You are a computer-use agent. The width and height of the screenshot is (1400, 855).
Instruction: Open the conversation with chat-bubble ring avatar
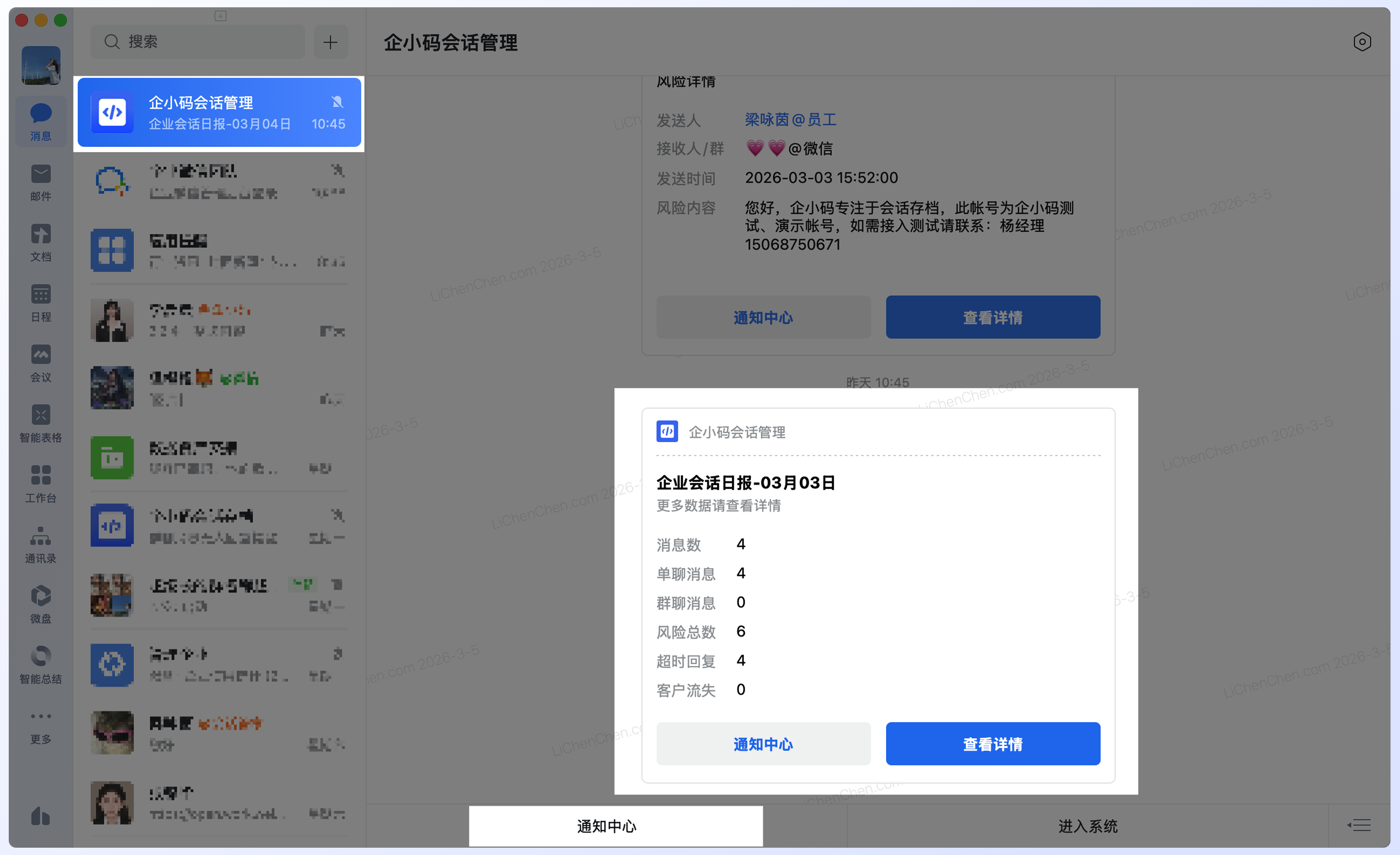coord(219,181)
